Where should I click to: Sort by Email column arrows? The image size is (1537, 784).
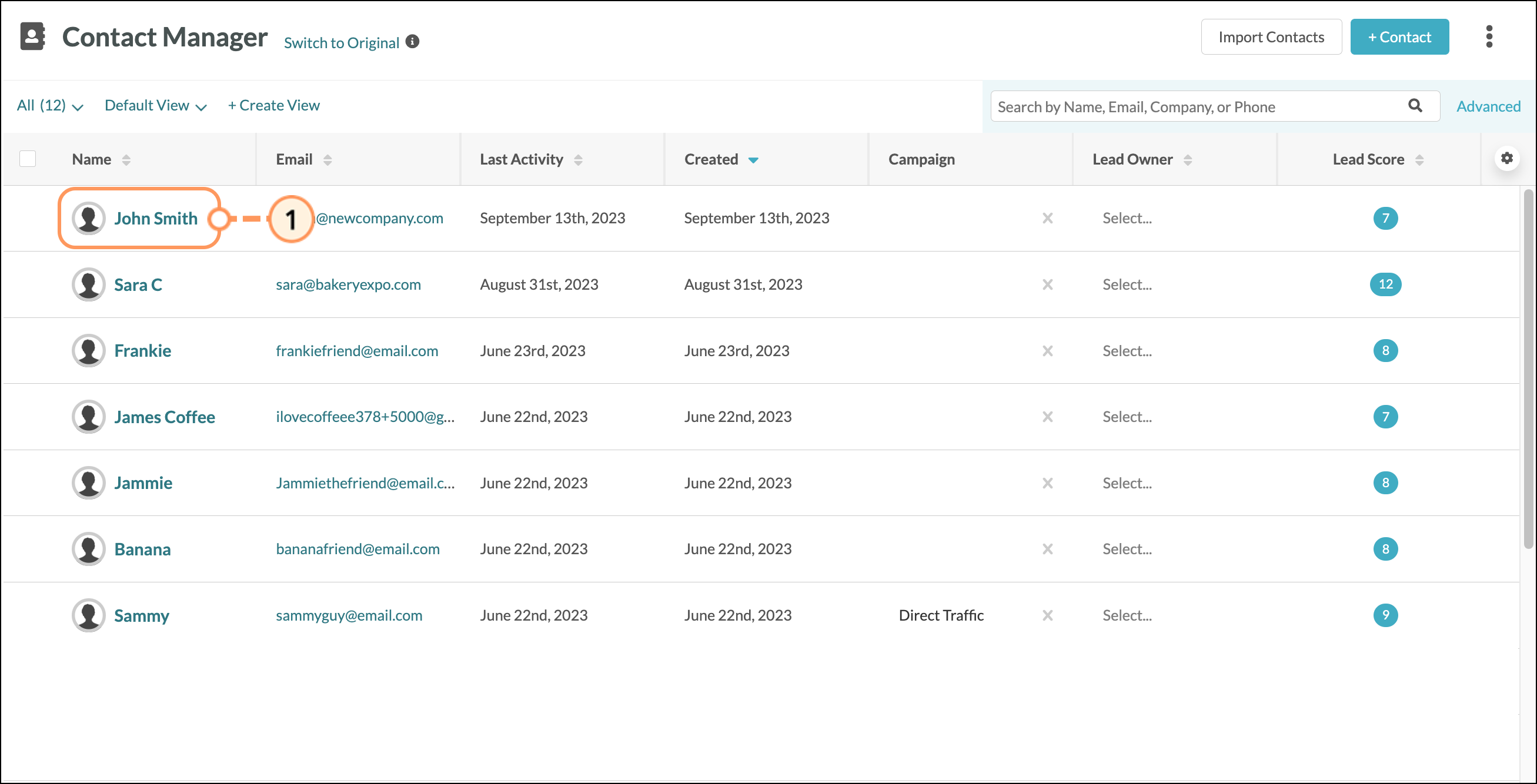(328, 160)
